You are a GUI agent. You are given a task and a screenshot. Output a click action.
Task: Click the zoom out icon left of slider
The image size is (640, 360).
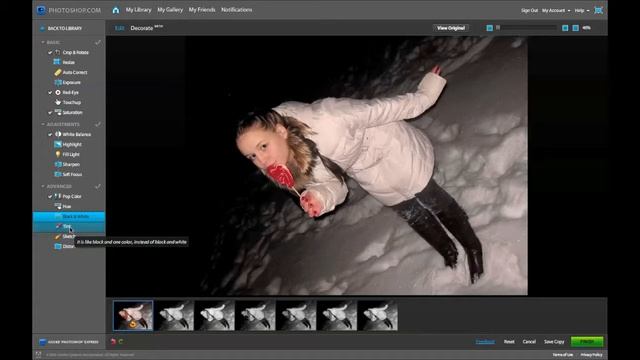pos(489,28)
